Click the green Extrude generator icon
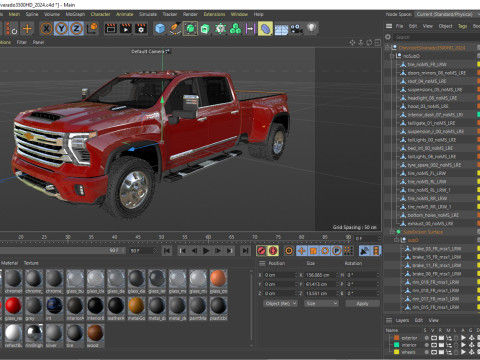The width and height of the screenshot is (480, 360). click(205, 29)
